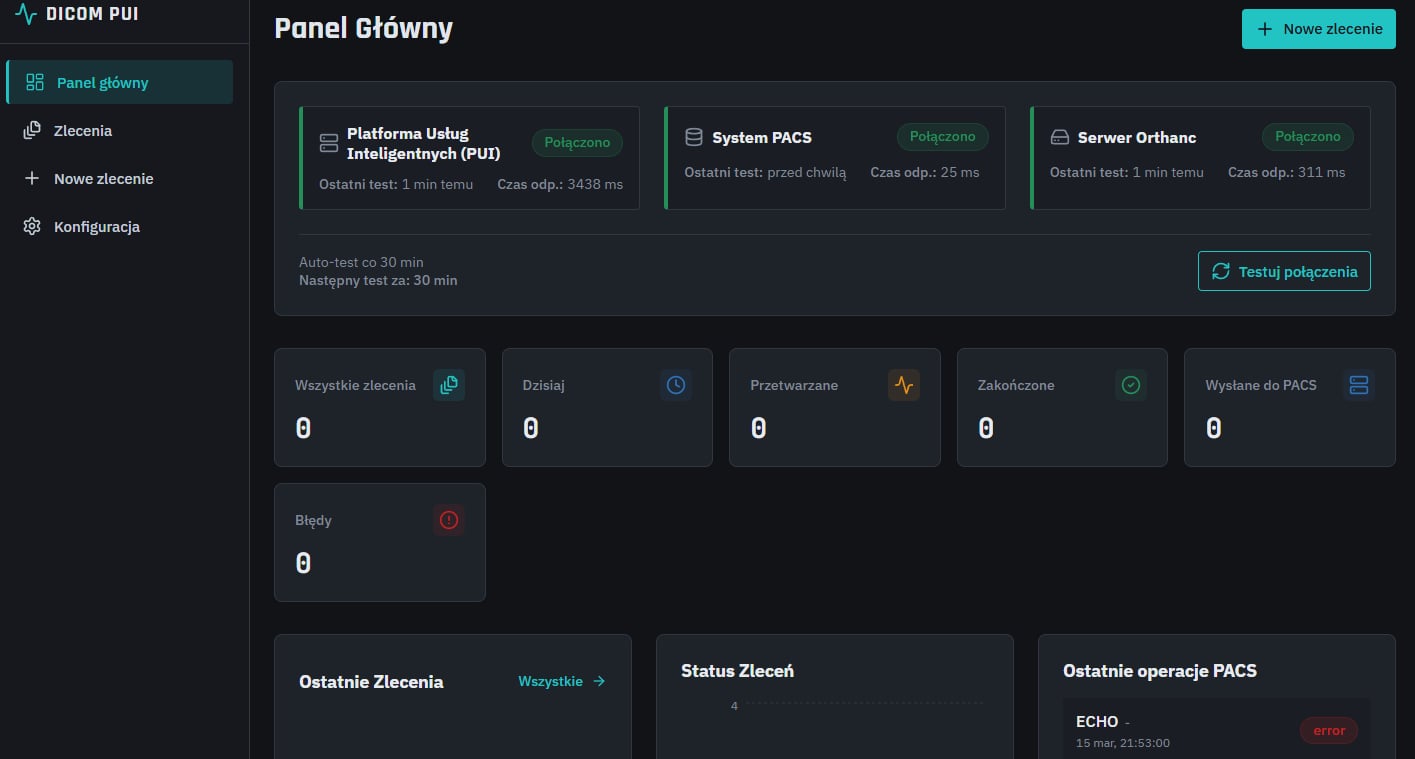Click the Nowe zlecenie button at top right
Viewport: 1415px width, 759px height.
click(1319, 29)
